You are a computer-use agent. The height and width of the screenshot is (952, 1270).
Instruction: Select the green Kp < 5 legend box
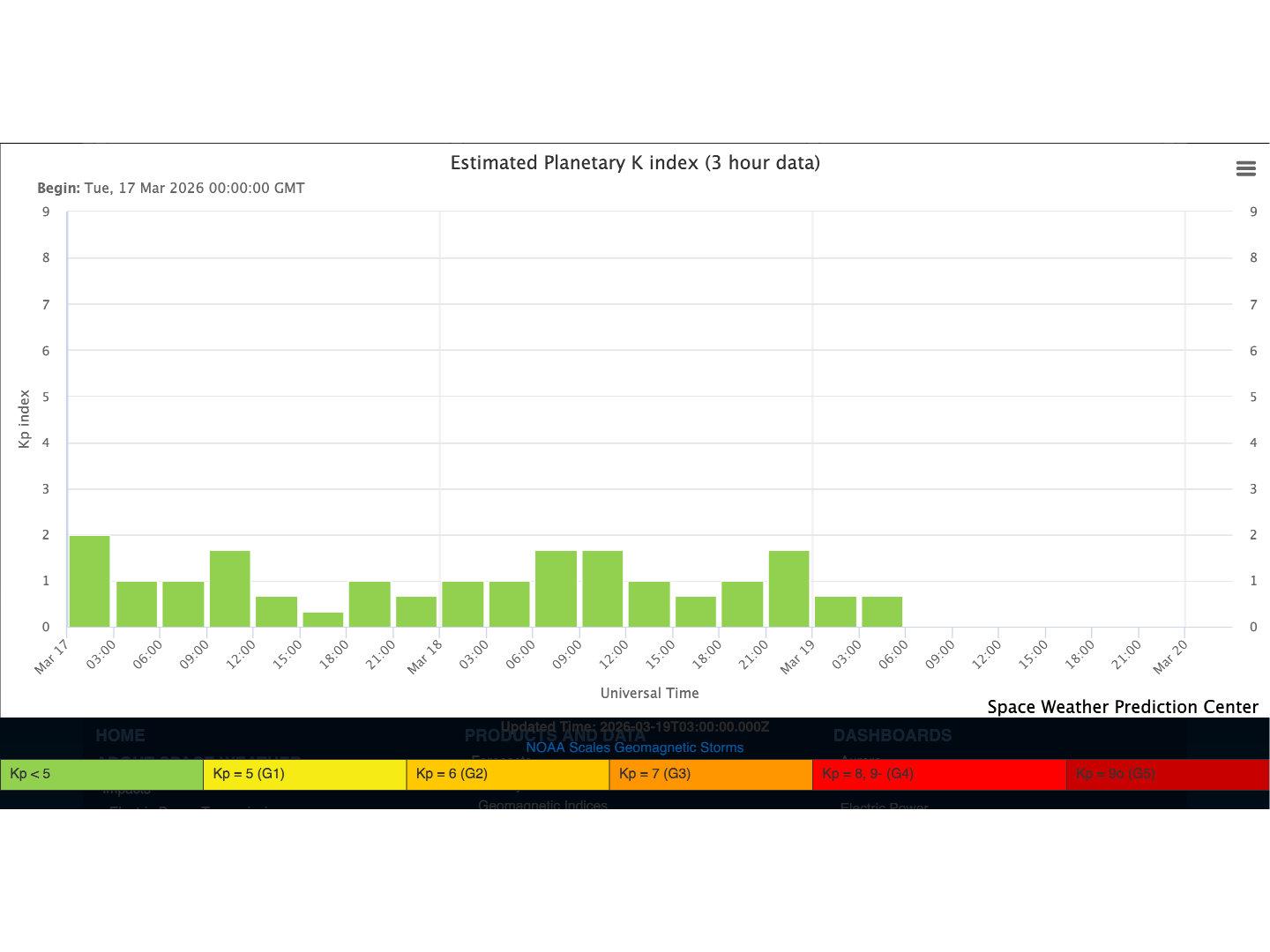(101, 774)
